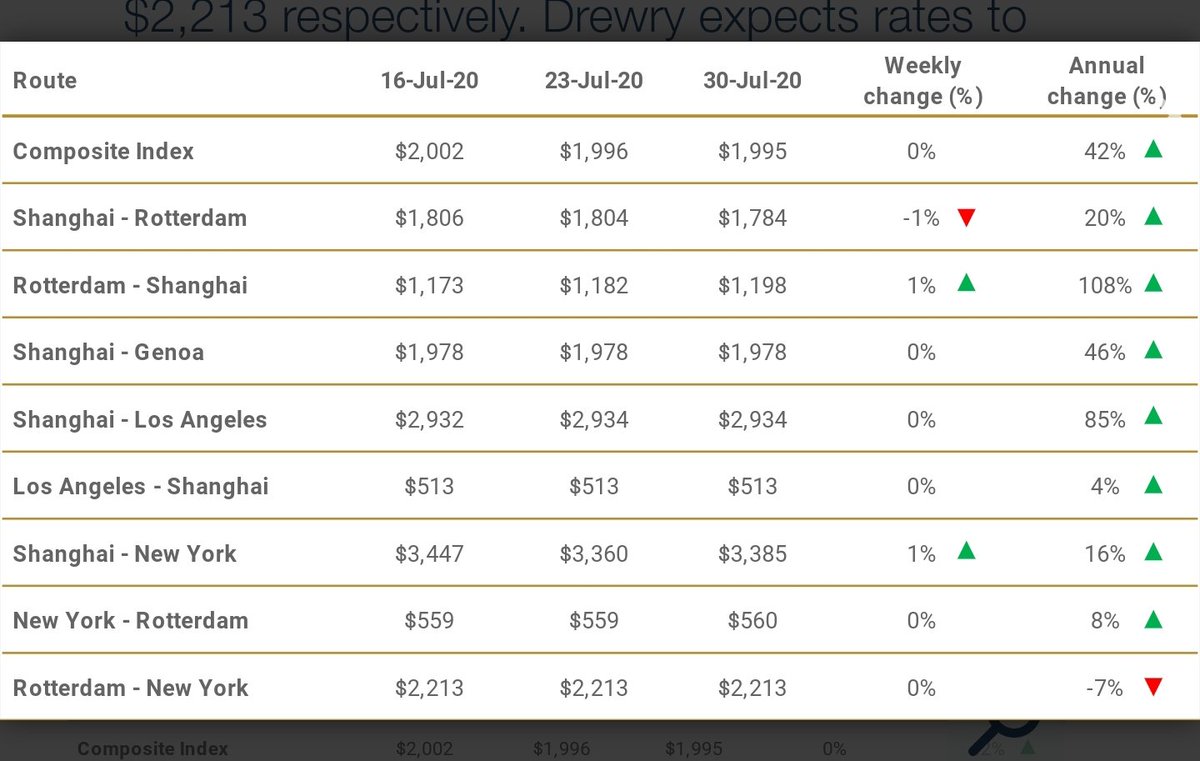Screen dimensions: 1200x761
Task: Click red down arrow beside -7% annual change
Action: tap(1153, 687)
